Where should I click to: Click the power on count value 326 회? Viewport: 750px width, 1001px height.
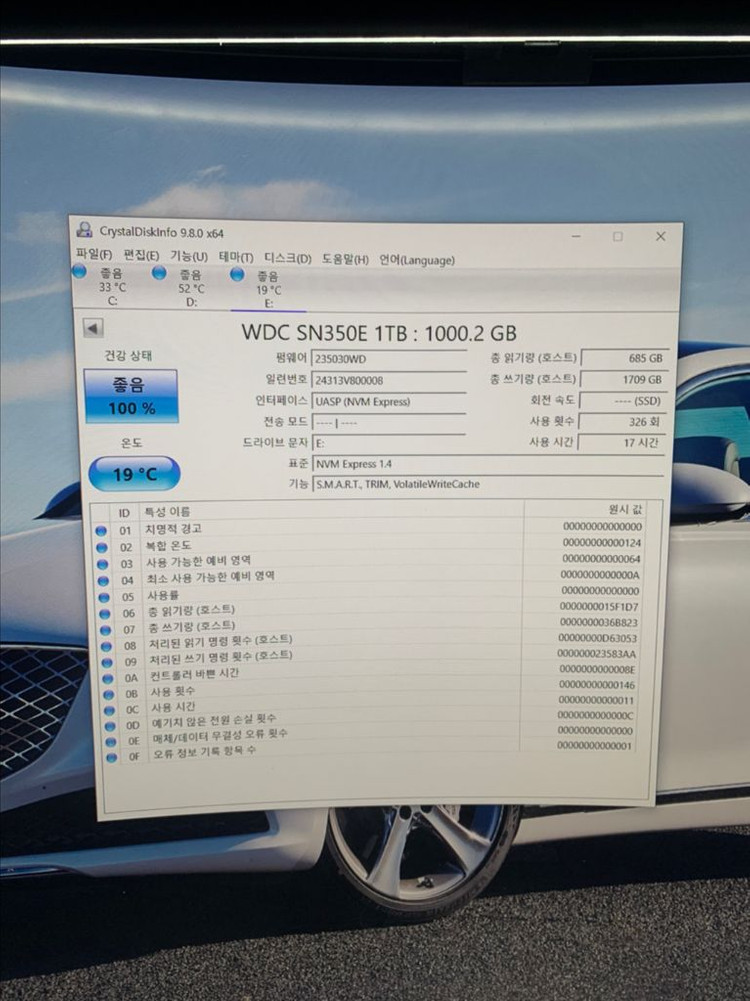click(622, 421)
